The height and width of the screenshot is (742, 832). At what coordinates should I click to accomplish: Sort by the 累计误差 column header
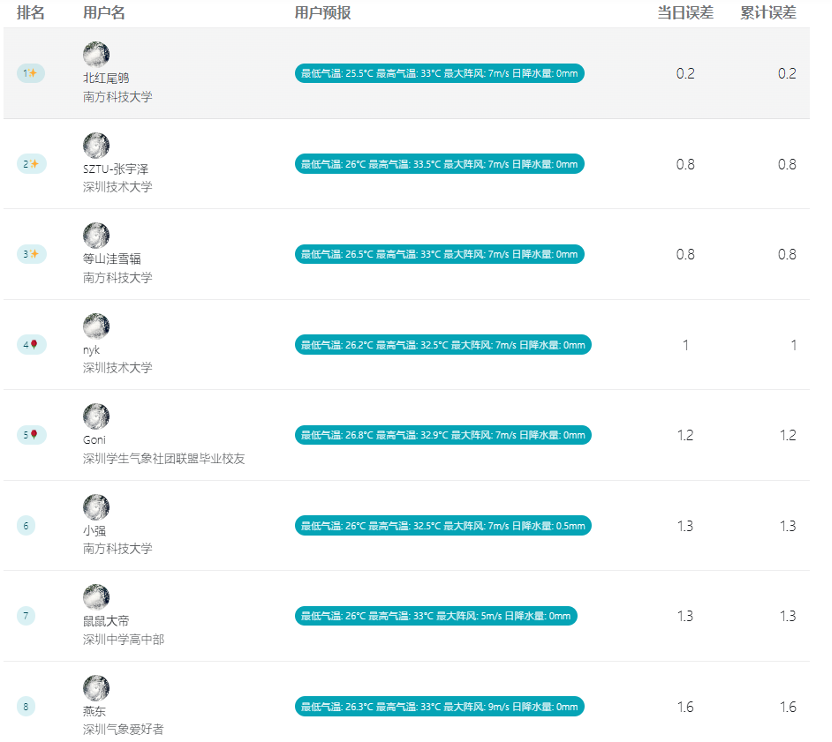(768, 13)
